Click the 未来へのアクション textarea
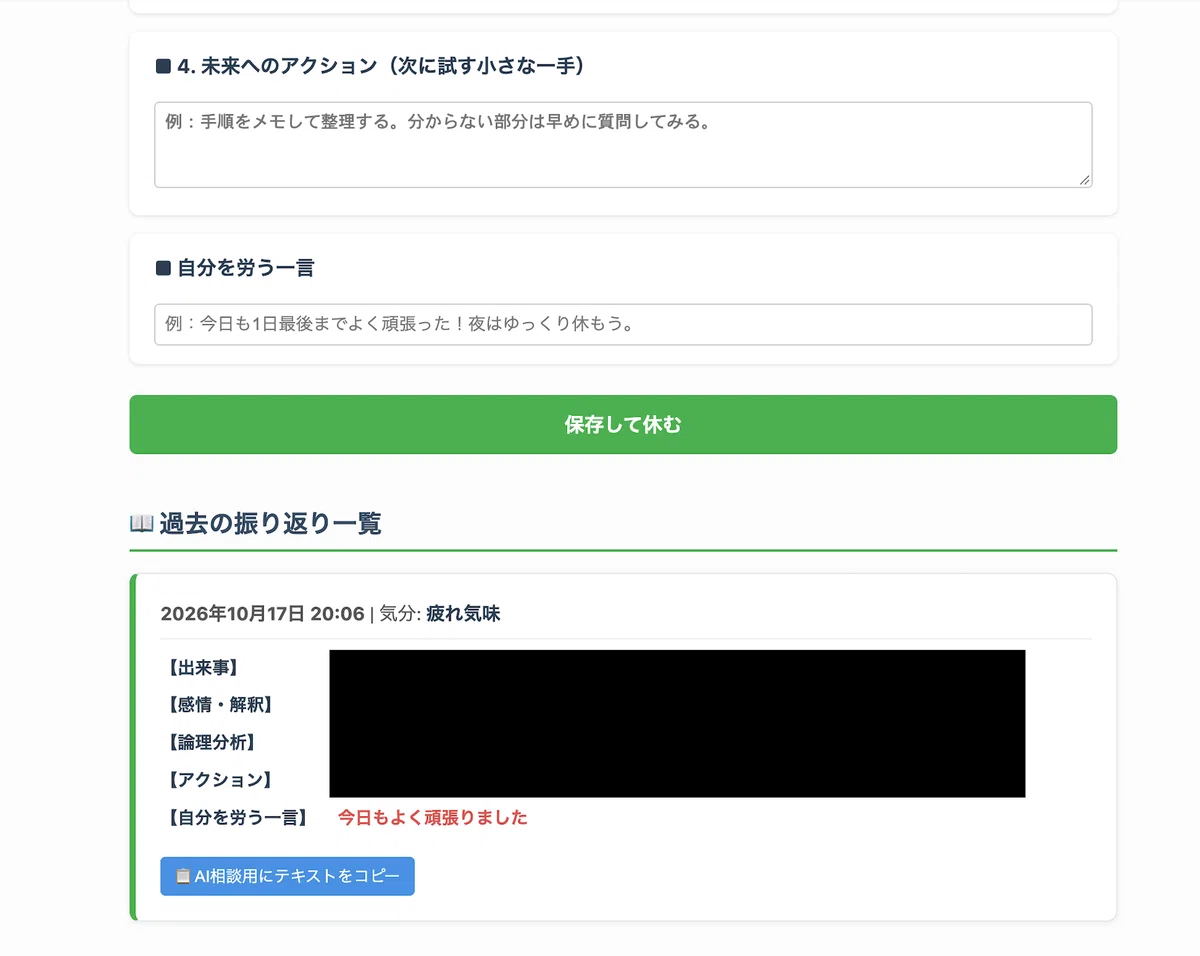Screen dimensions: 1200x956 [x=623, y=145]
